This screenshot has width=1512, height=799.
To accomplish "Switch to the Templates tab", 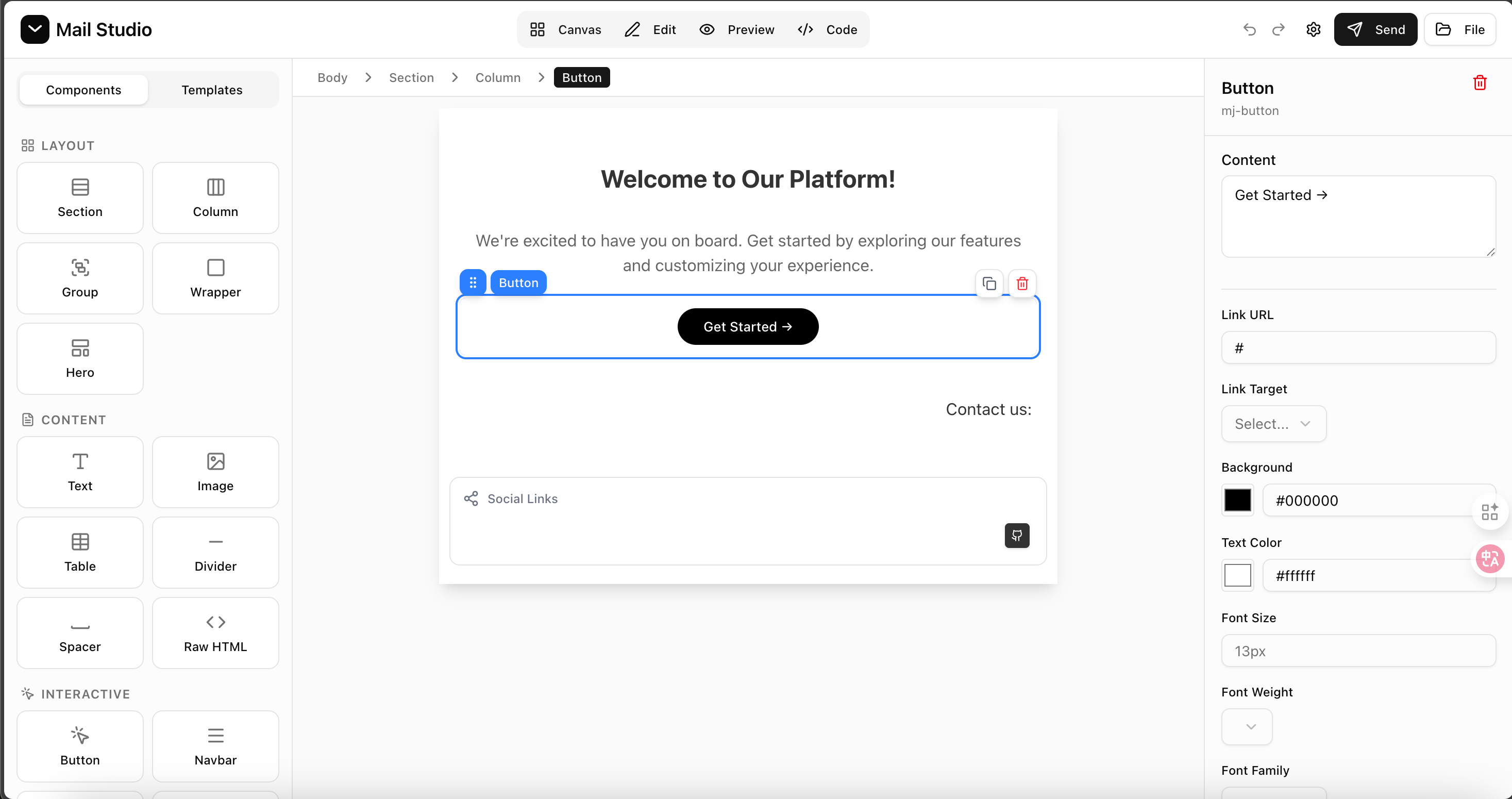I will pos(211,90).
